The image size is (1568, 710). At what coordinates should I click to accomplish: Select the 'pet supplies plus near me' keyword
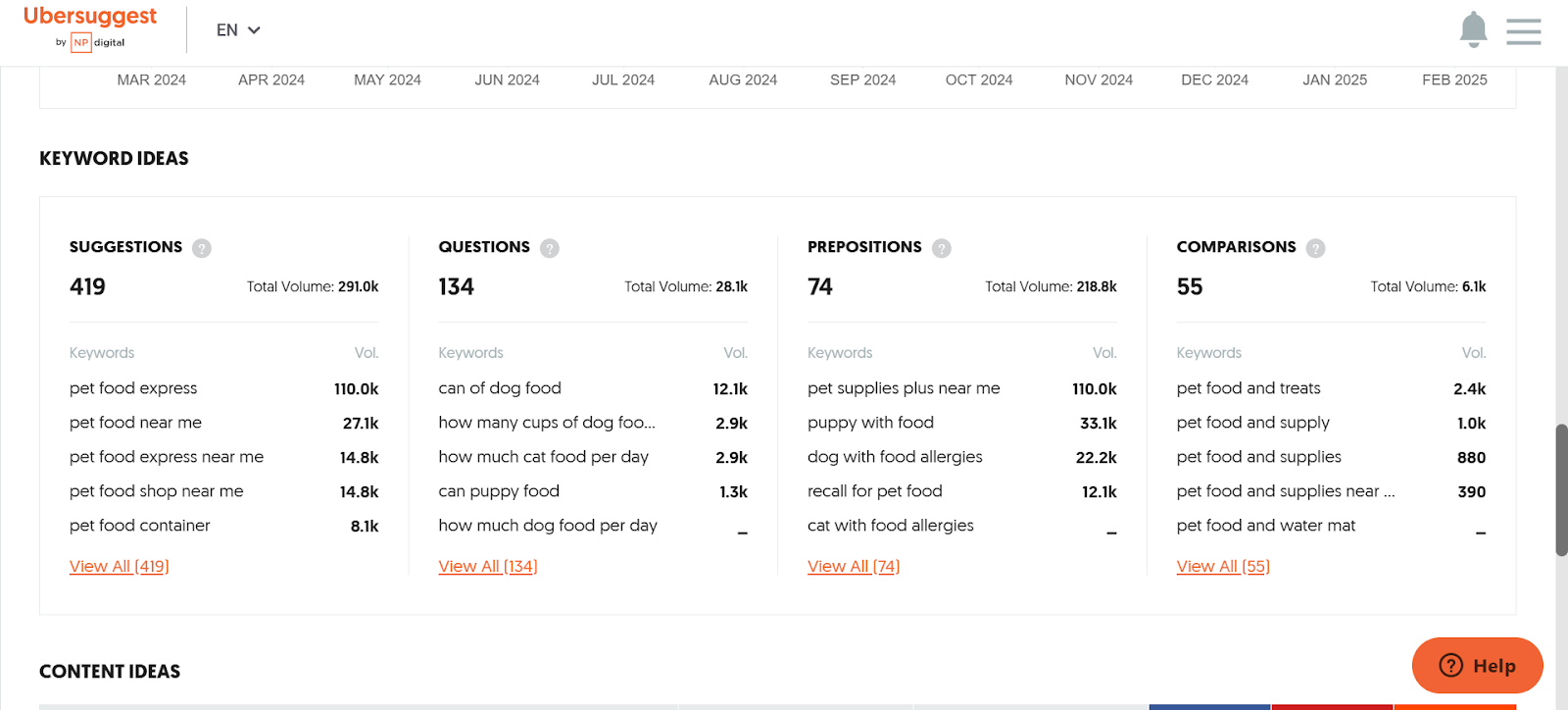tap(904, 388)
